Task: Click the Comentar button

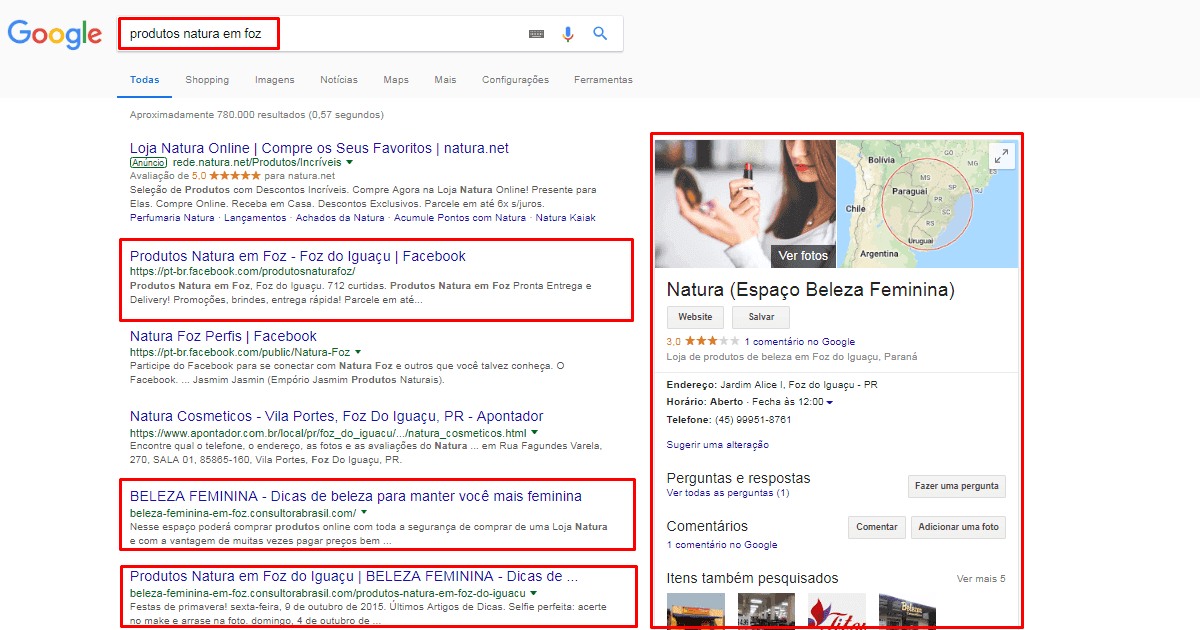Action: (x=877, y=527)
